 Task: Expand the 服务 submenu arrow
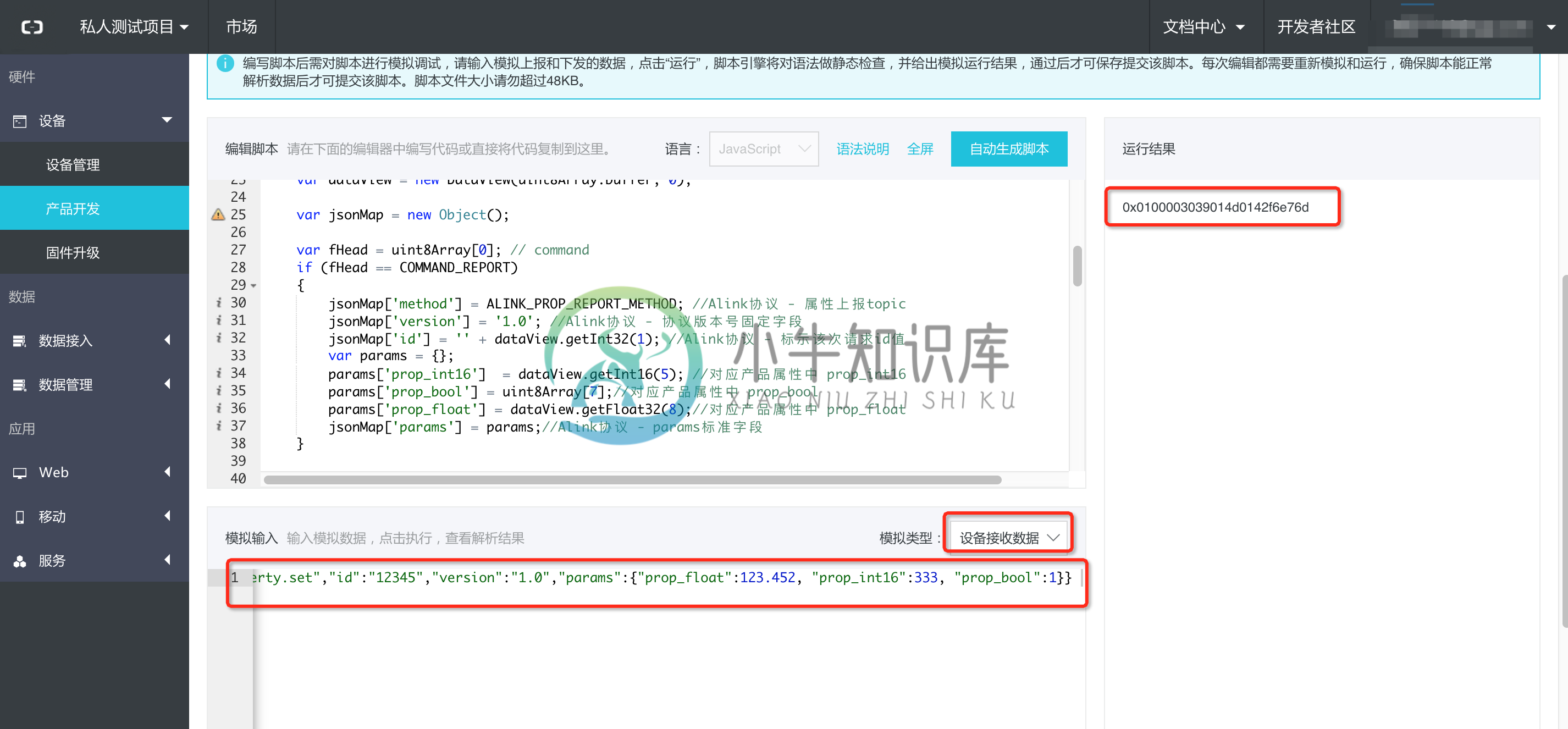(x=167, y=559)
